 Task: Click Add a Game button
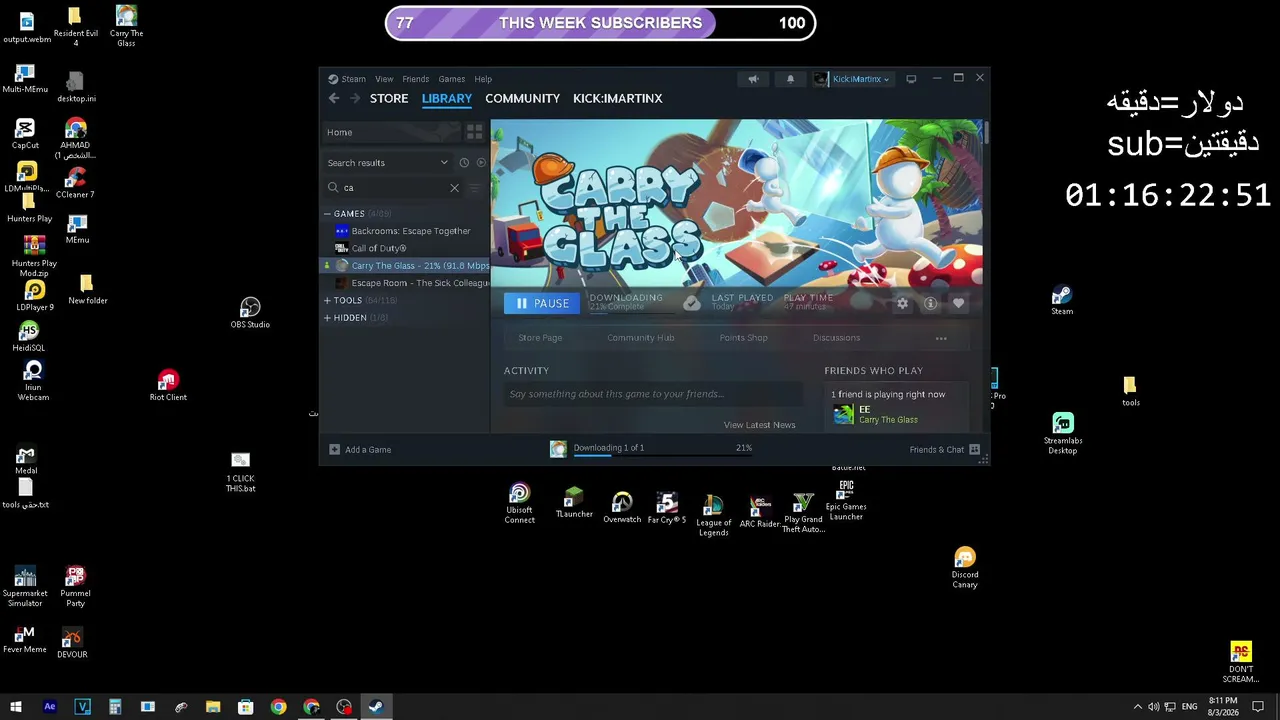point(360,450)
